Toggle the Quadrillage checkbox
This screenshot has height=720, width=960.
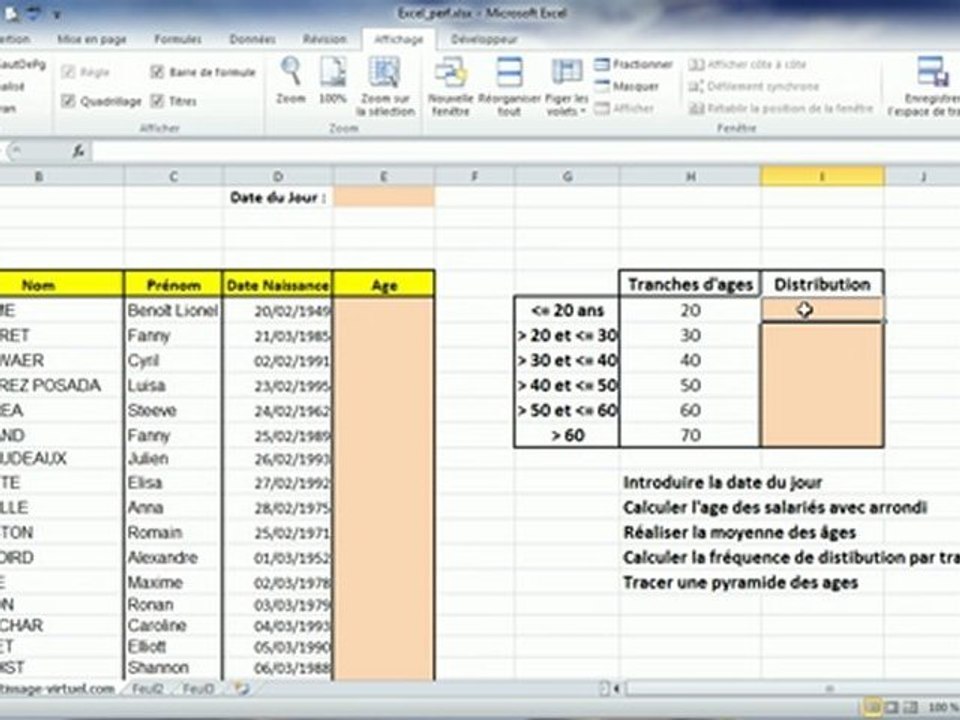click(x=68, y=100)
